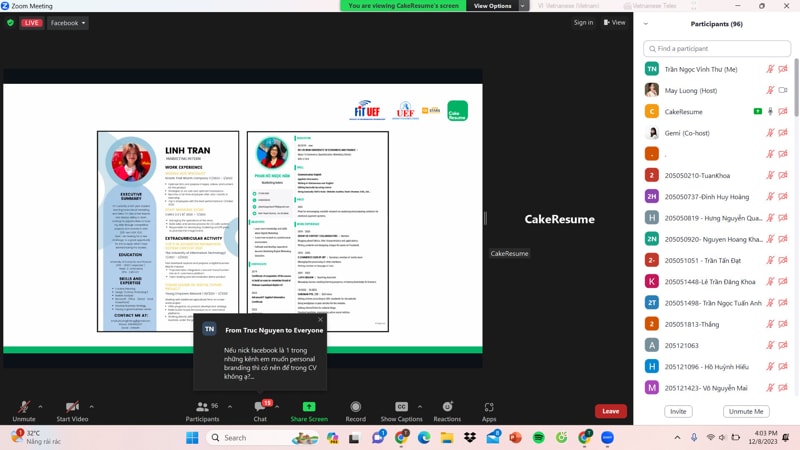Open the Windows Start menu

click(x=192, y=438)
